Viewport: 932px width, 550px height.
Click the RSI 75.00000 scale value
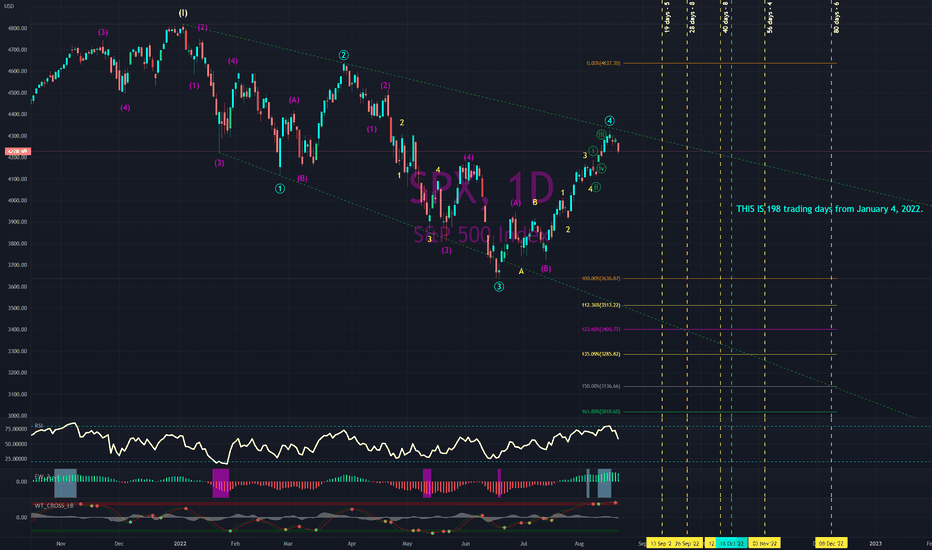pyautogui.click(x=16, y=429)
